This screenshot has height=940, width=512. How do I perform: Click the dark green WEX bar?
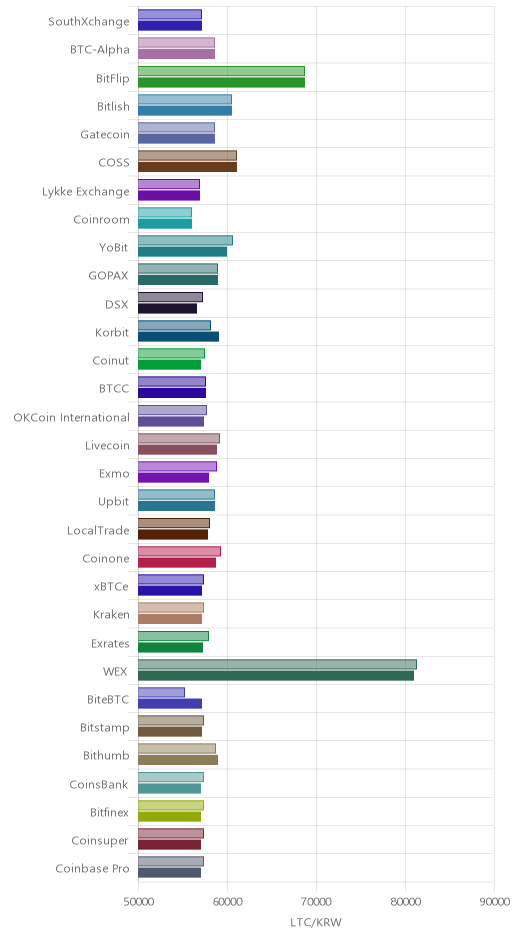276,676
